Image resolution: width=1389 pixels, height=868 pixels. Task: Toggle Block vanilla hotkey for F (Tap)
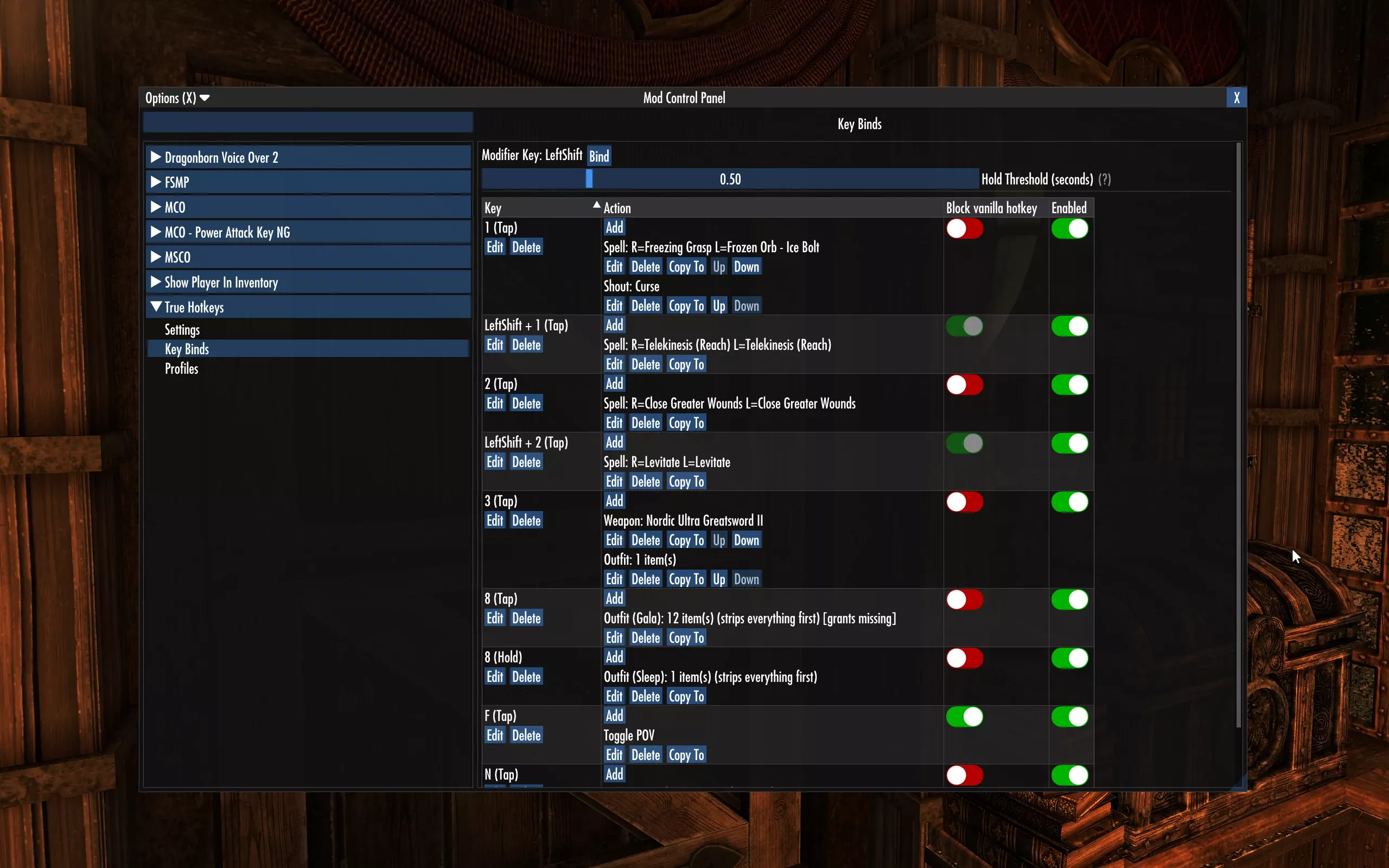pos(965,717)
